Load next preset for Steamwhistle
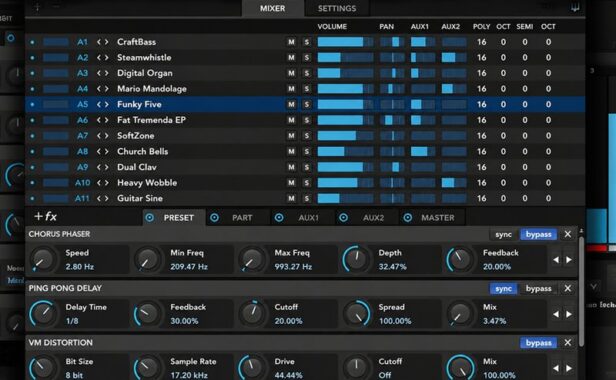 tap(106, 58)
